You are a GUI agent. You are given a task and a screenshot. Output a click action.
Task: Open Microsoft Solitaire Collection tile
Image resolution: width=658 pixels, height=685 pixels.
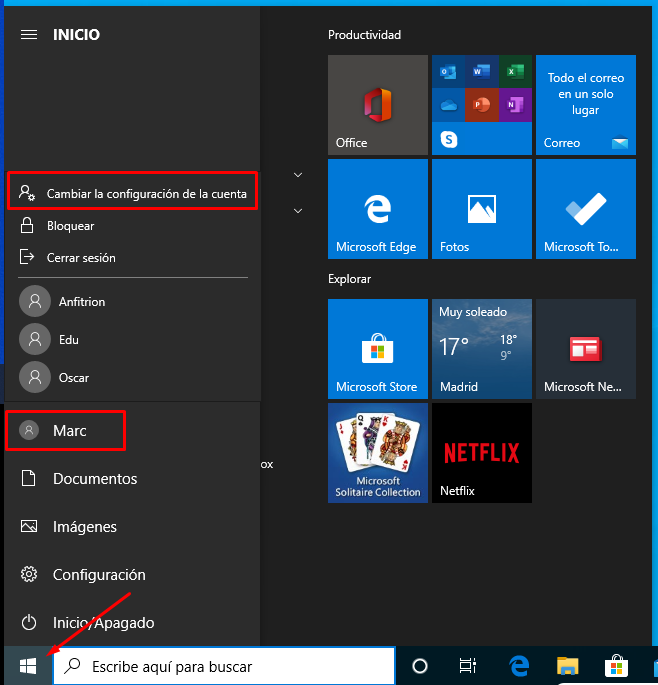coord(377,453)
